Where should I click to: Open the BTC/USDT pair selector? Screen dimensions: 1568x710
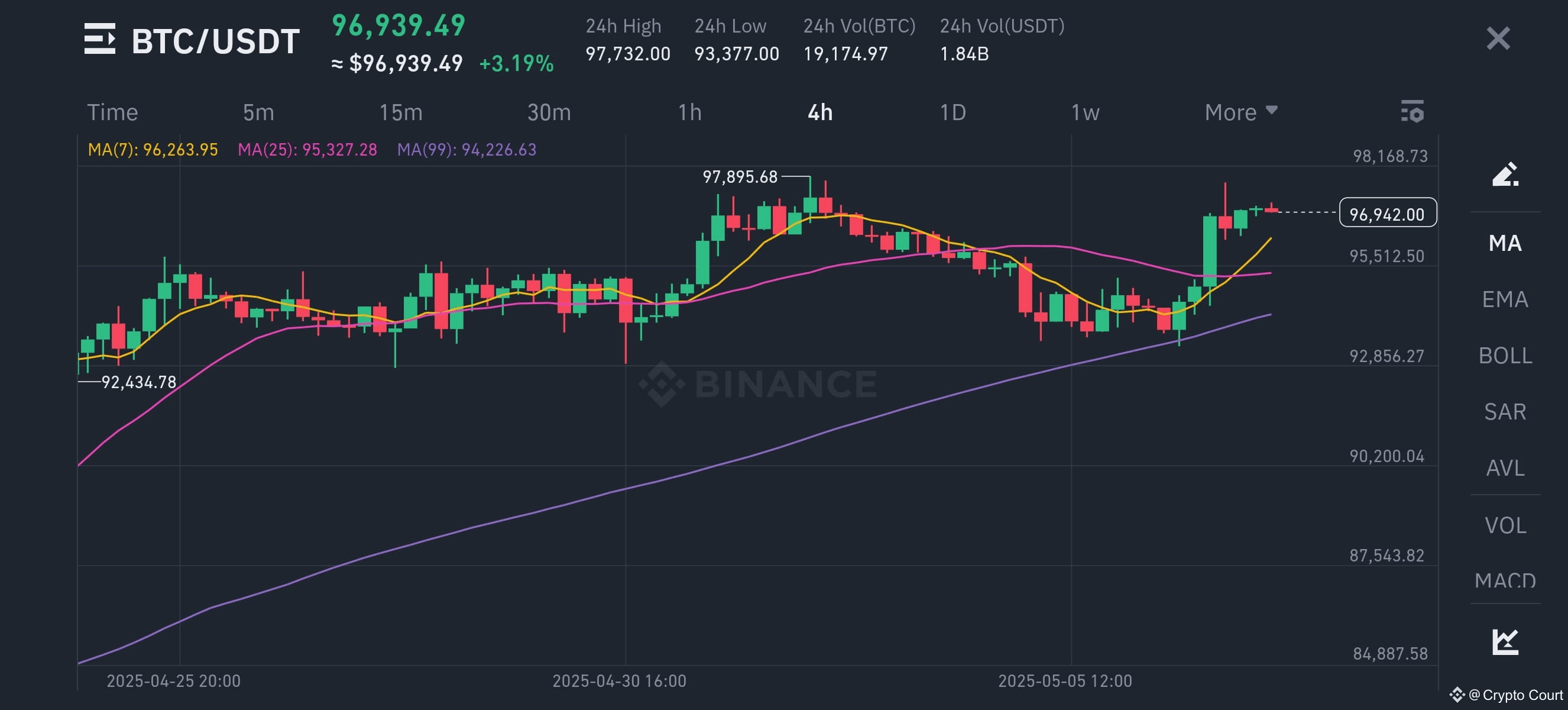(x=215, y=41)
